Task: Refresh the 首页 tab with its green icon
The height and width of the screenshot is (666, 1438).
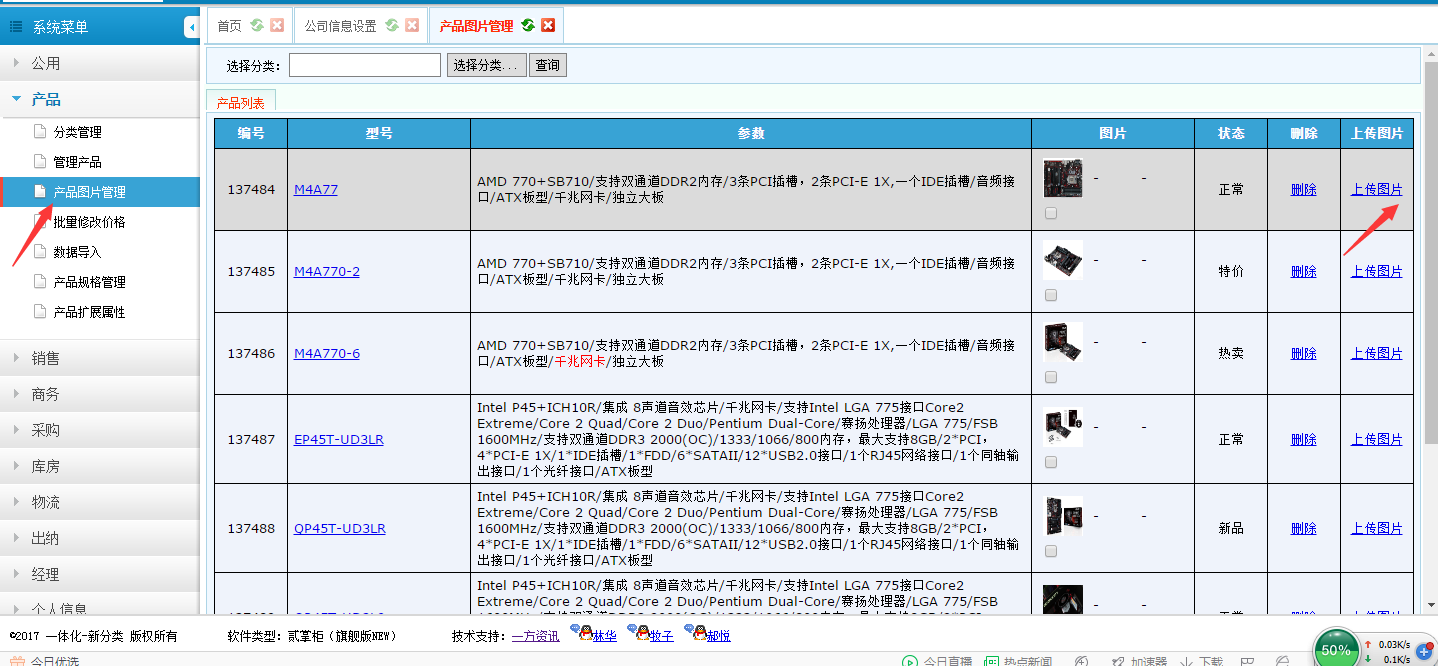Action: (x=257, y=26)
